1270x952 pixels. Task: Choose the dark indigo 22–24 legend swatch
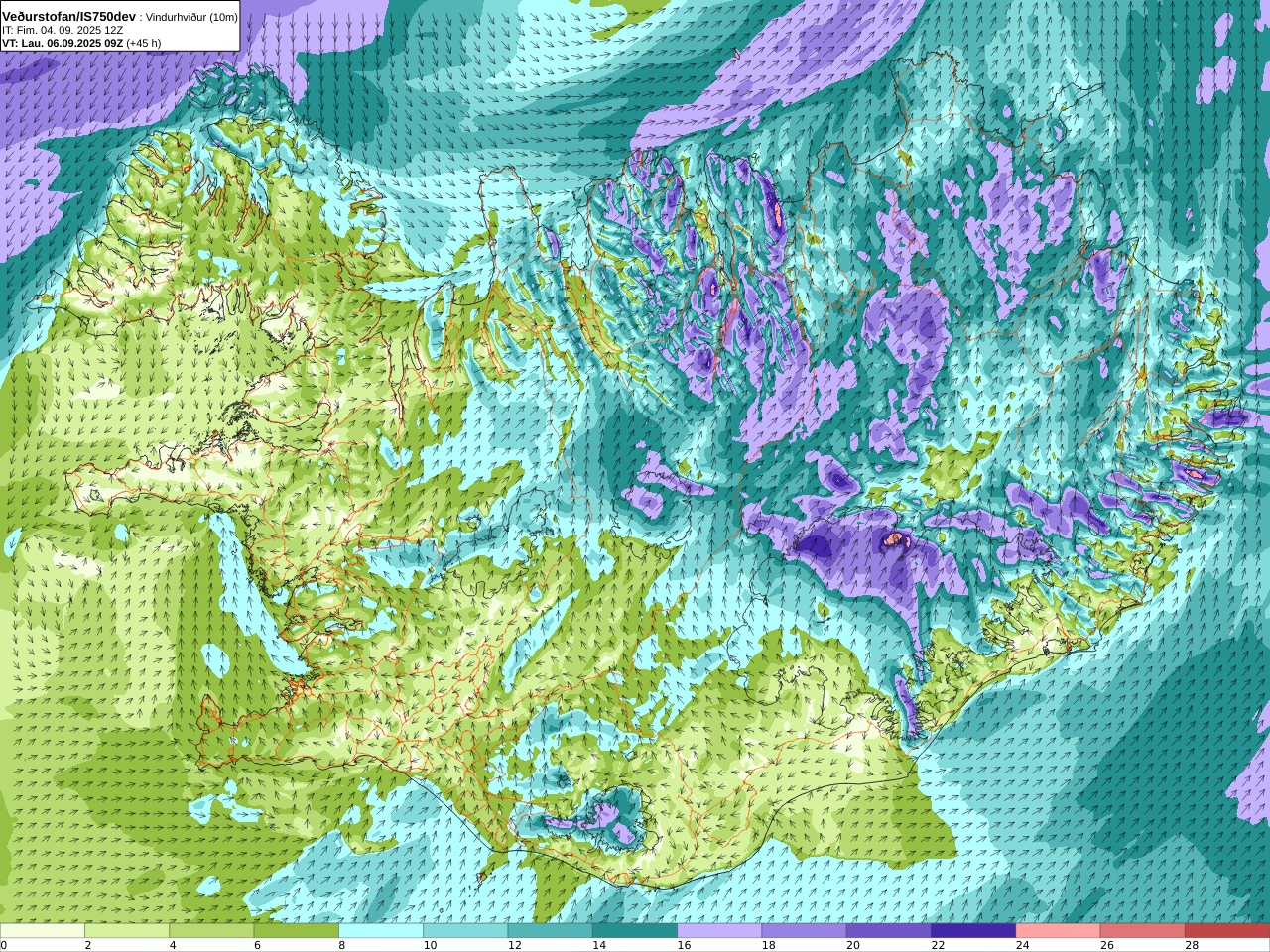973,931
